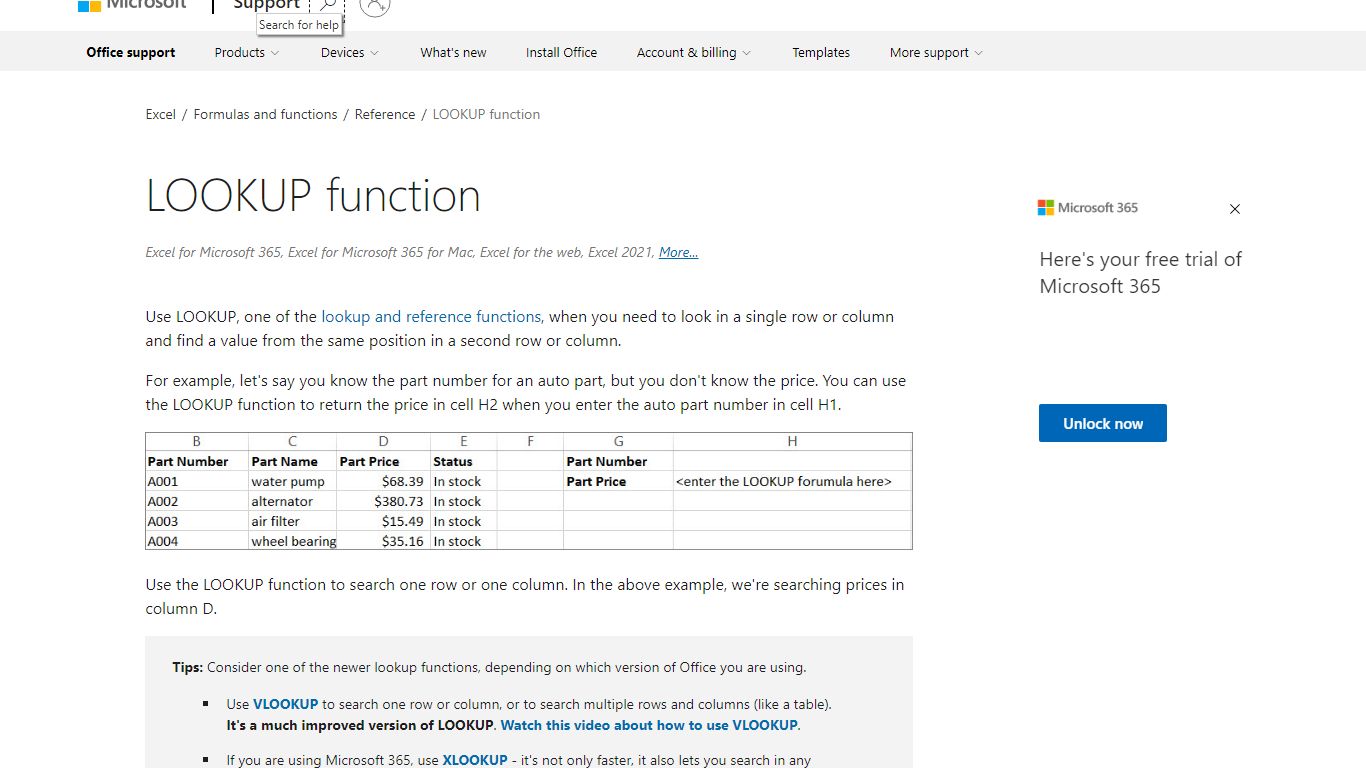Click the example spreadsheet image
The image size is (1366, 768).
(529, 491)
